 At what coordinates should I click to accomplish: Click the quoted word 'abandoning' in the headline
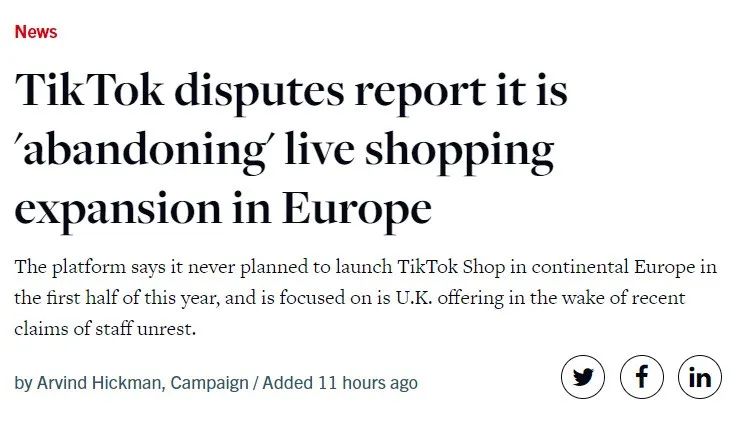tap(147, 150)
